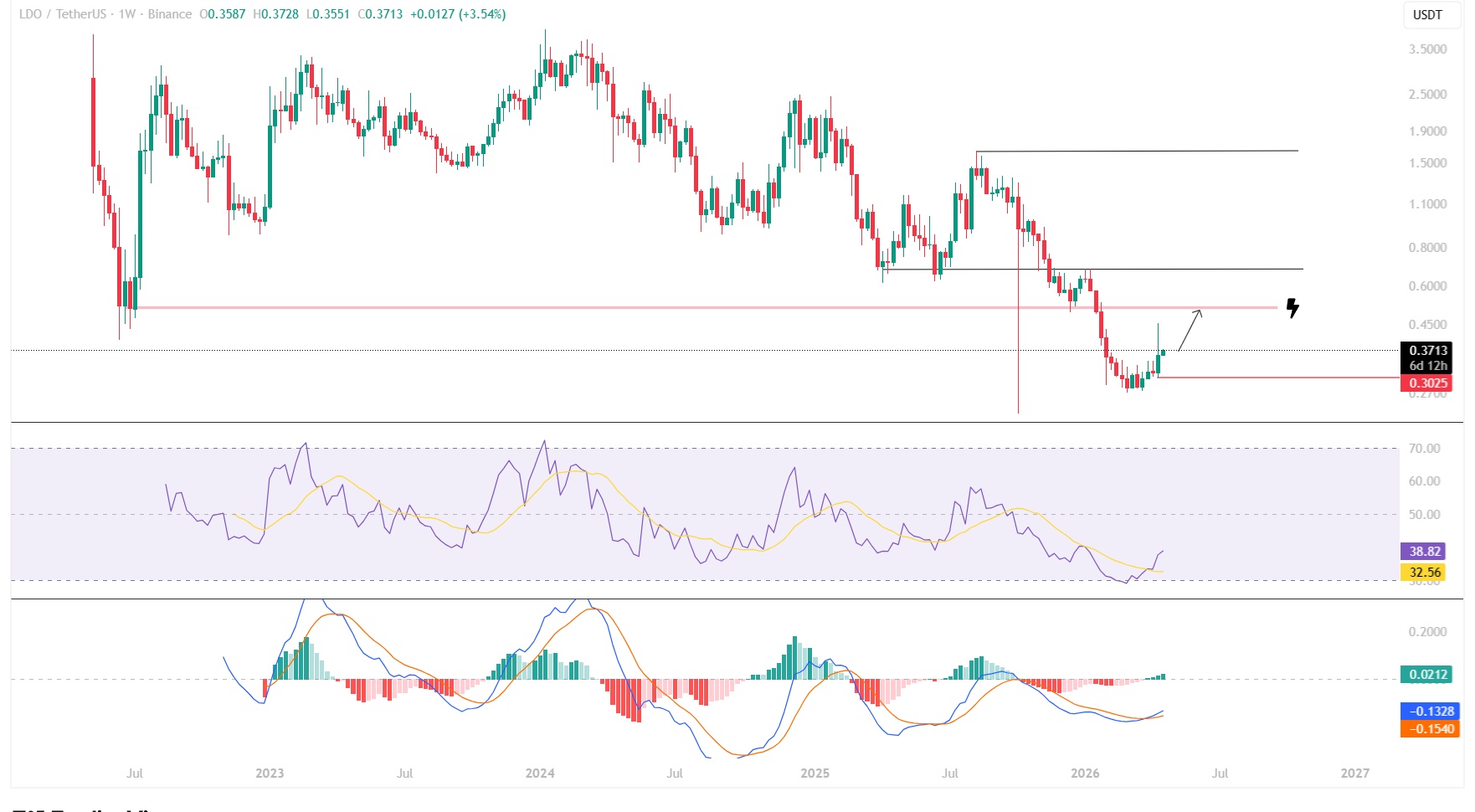Select the red horizontal line at 0.3025
This screenshot has width=1475, height=812.
point(1277,378)
